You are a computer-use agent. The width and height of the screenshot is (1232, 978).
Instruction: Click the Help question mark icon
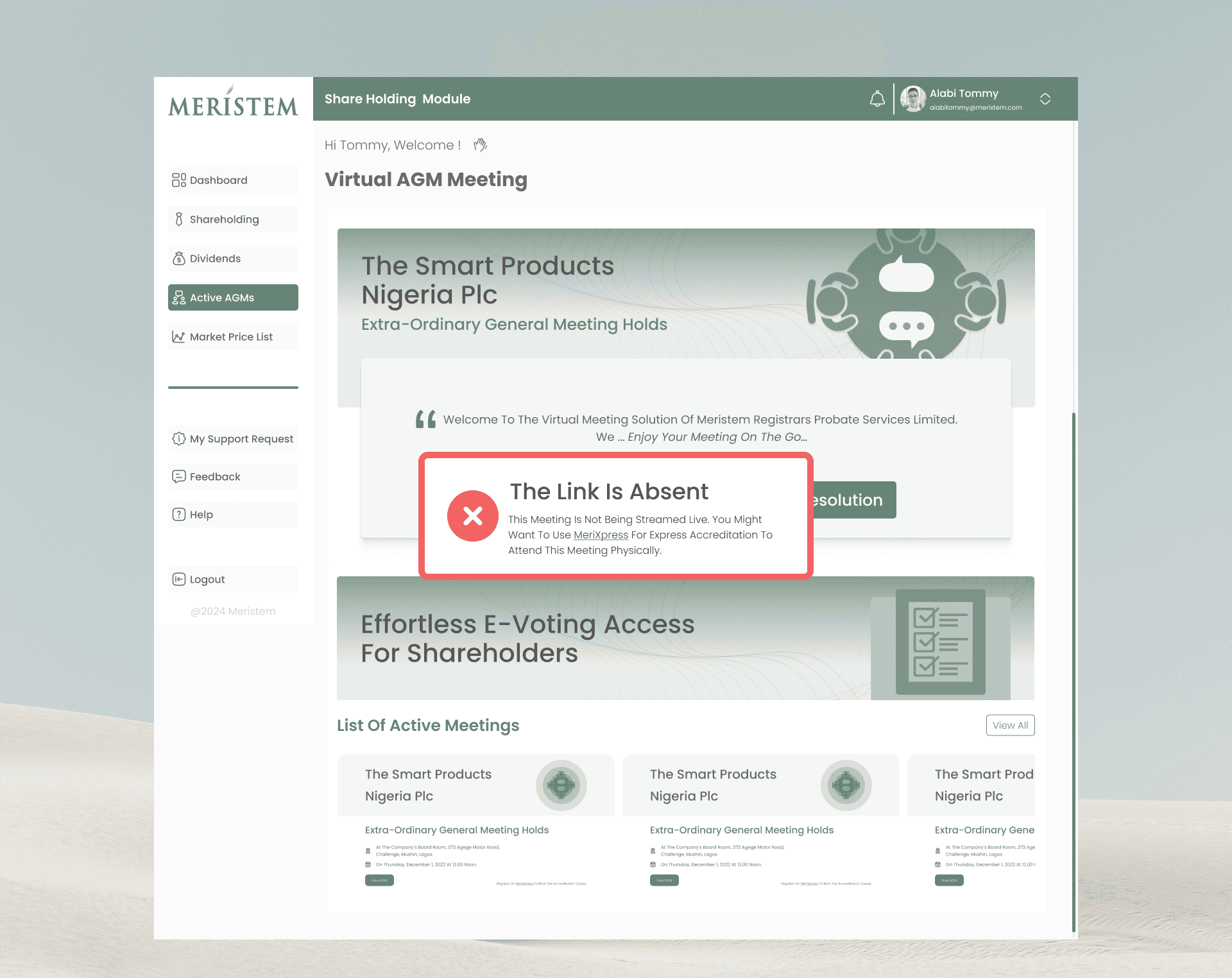coord(179,515)
